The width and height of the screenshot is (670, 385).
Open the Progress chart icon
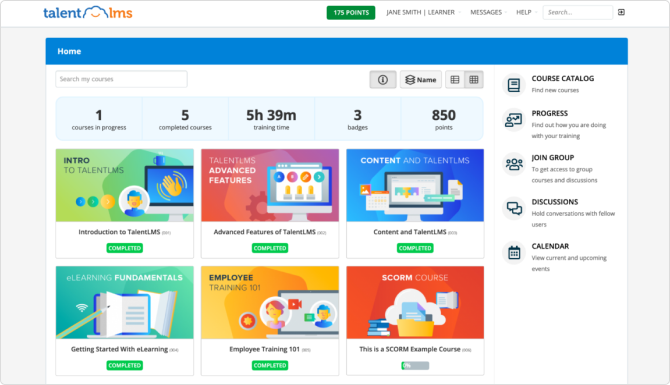click(x=514, y=120)
